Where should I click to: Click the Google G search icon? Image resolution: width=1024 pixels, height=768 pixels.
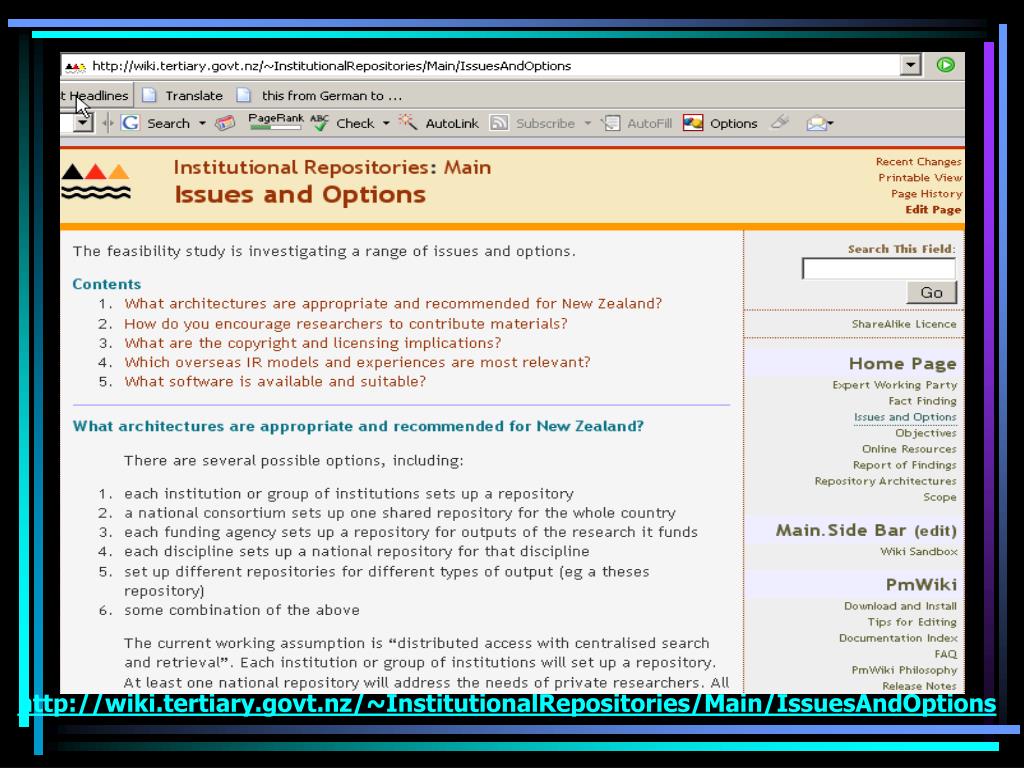[130, 123]
